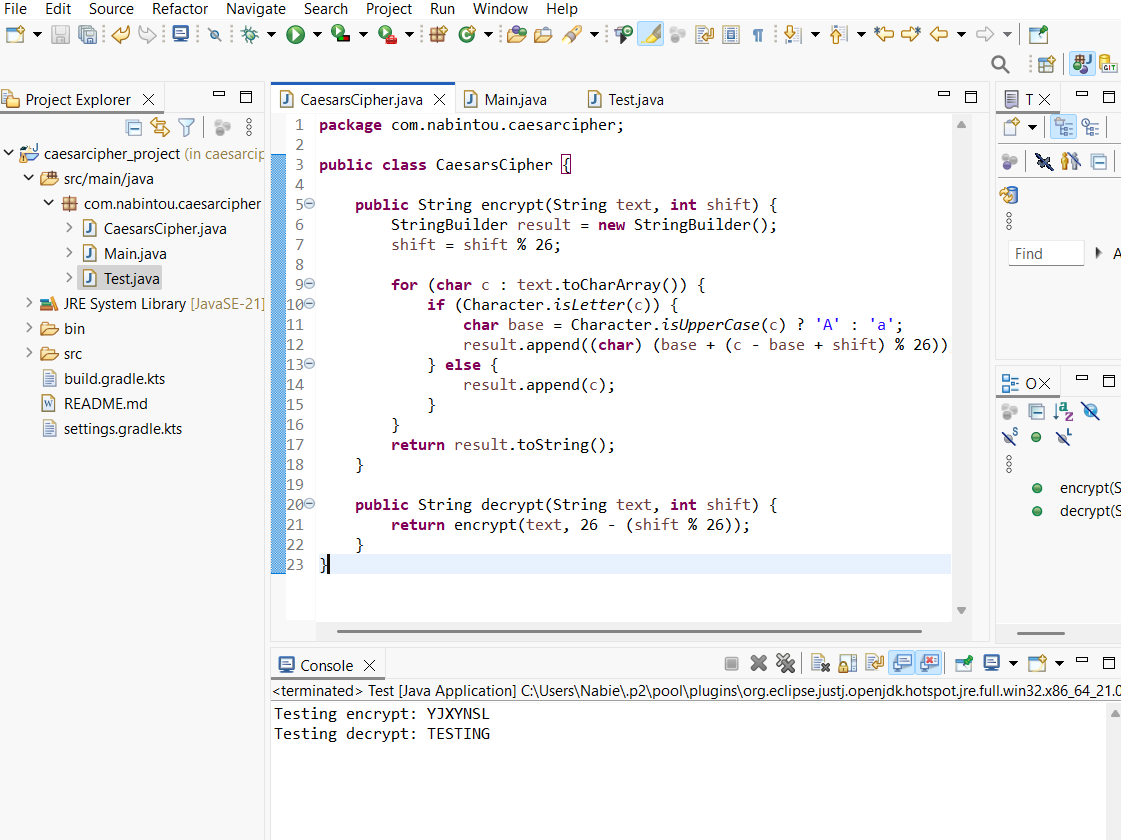Open the Project menu
Image resolution: width=1121 pixels, height=840 pixels.
point(389,9)
